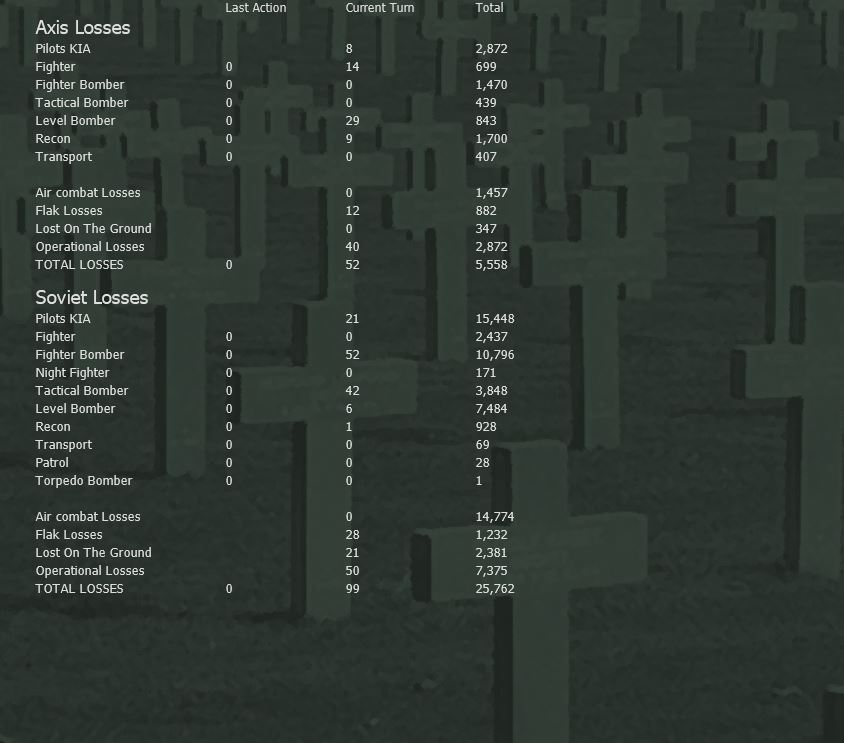This screenshot has height=743, width=844.
Task: Click Axis Level Bomber current turn 29
Action: (x=353, y=121)
